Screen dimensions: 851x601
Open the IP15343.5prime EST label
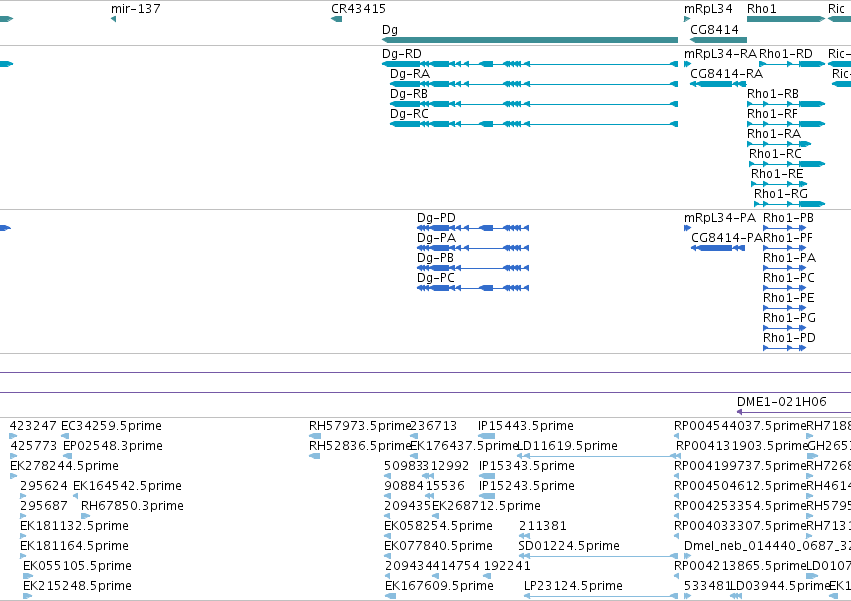point(526,466)
